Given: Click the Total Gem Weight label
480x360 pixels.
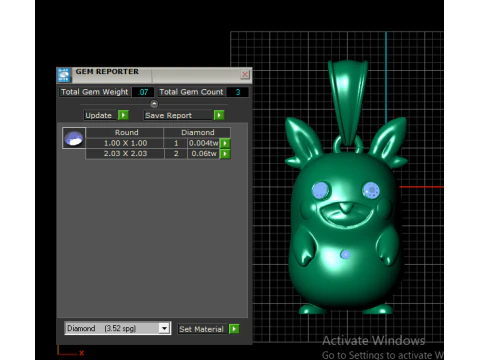Looking at the screenshot, I should tap(94, 92).
